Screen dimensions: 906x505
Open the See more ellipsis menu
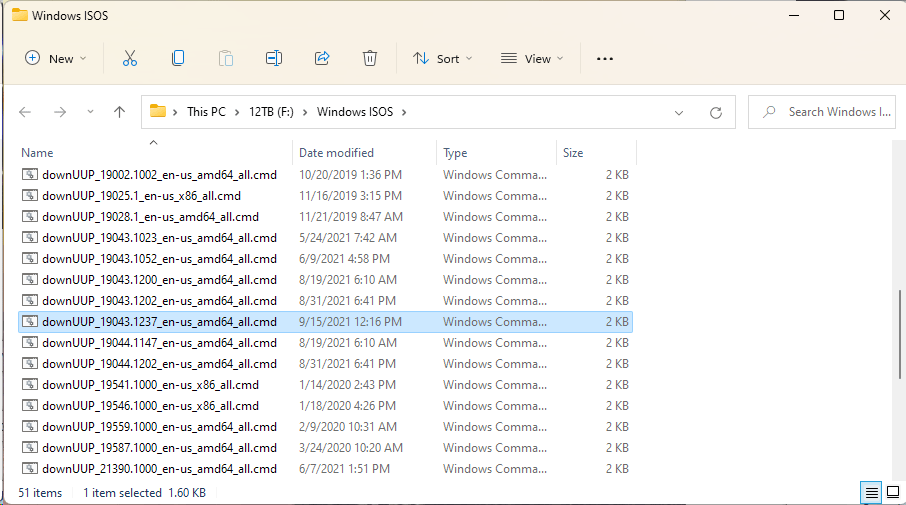[604, 59]
